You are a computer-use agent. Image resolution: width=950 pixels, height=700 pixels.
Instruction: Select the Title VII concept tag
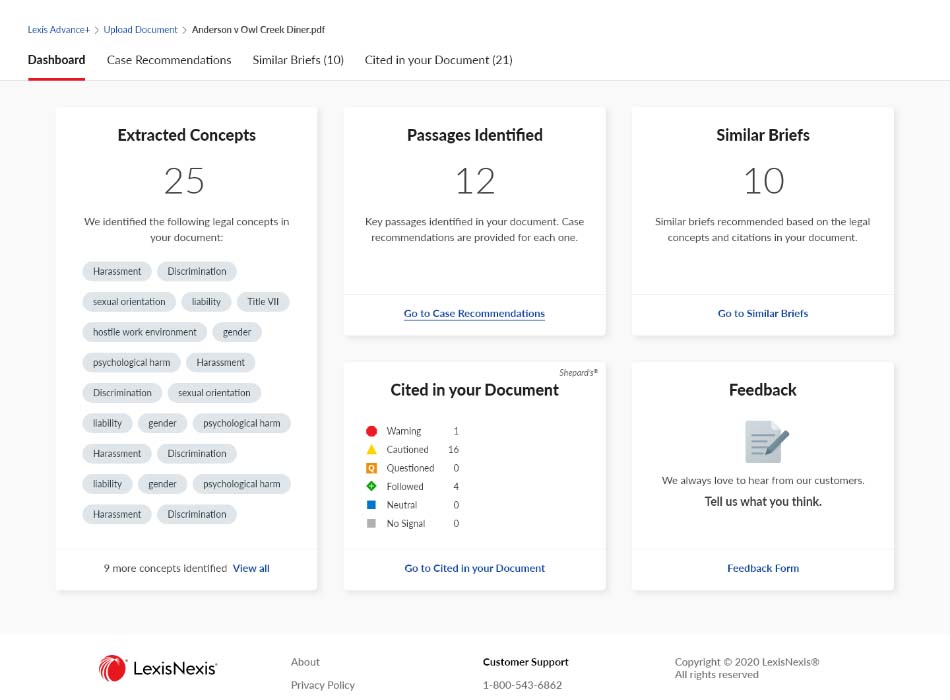pos(263,302)
